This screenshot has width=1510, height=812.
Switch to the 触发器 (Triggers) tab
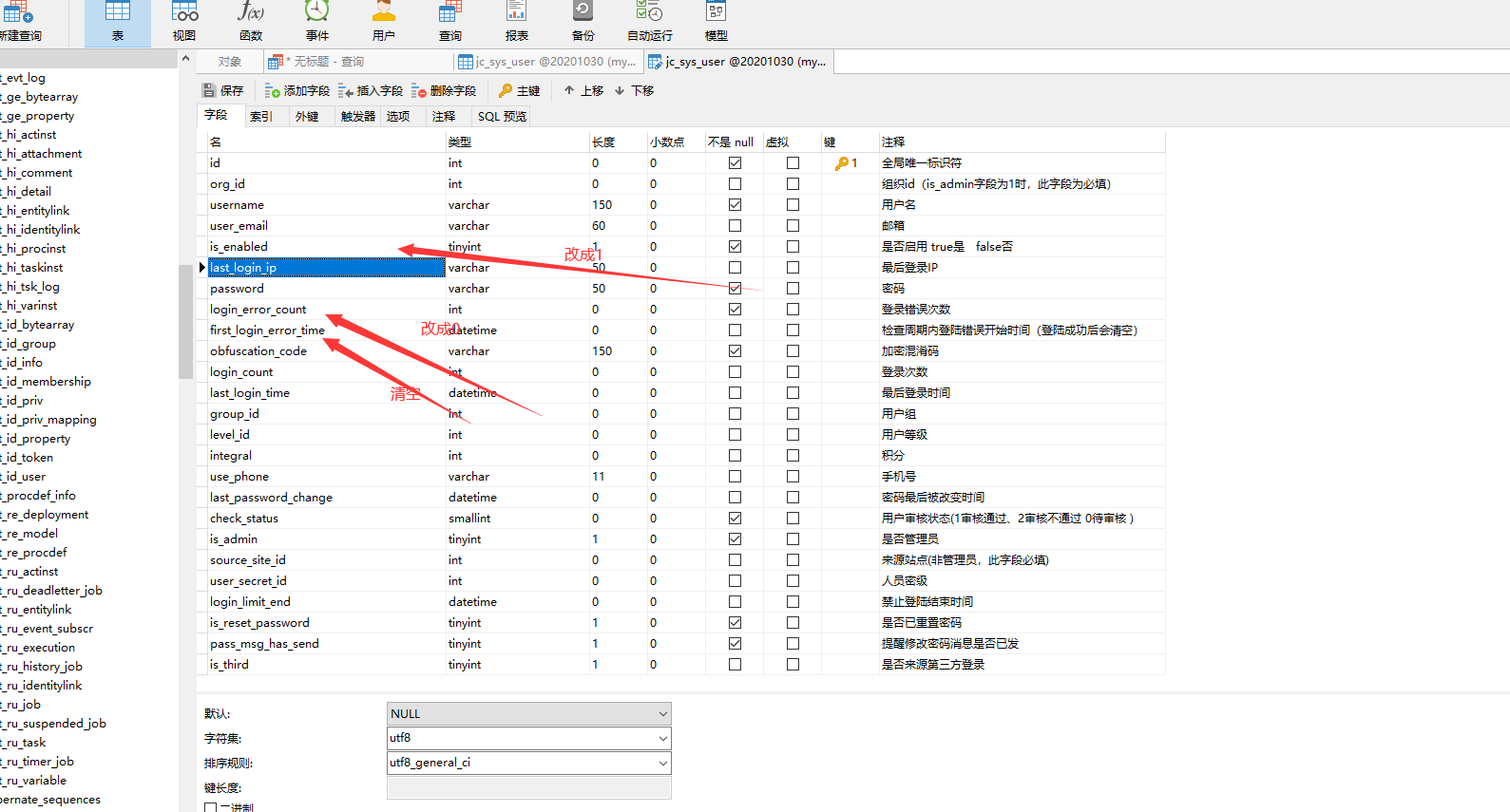pyautogui.click(x=358, y=116)
